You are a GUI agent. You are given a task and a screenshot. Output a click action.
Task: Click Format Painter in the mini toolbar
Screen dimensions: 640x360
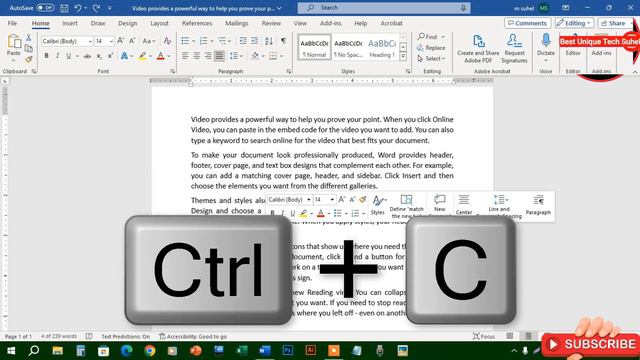363,200
